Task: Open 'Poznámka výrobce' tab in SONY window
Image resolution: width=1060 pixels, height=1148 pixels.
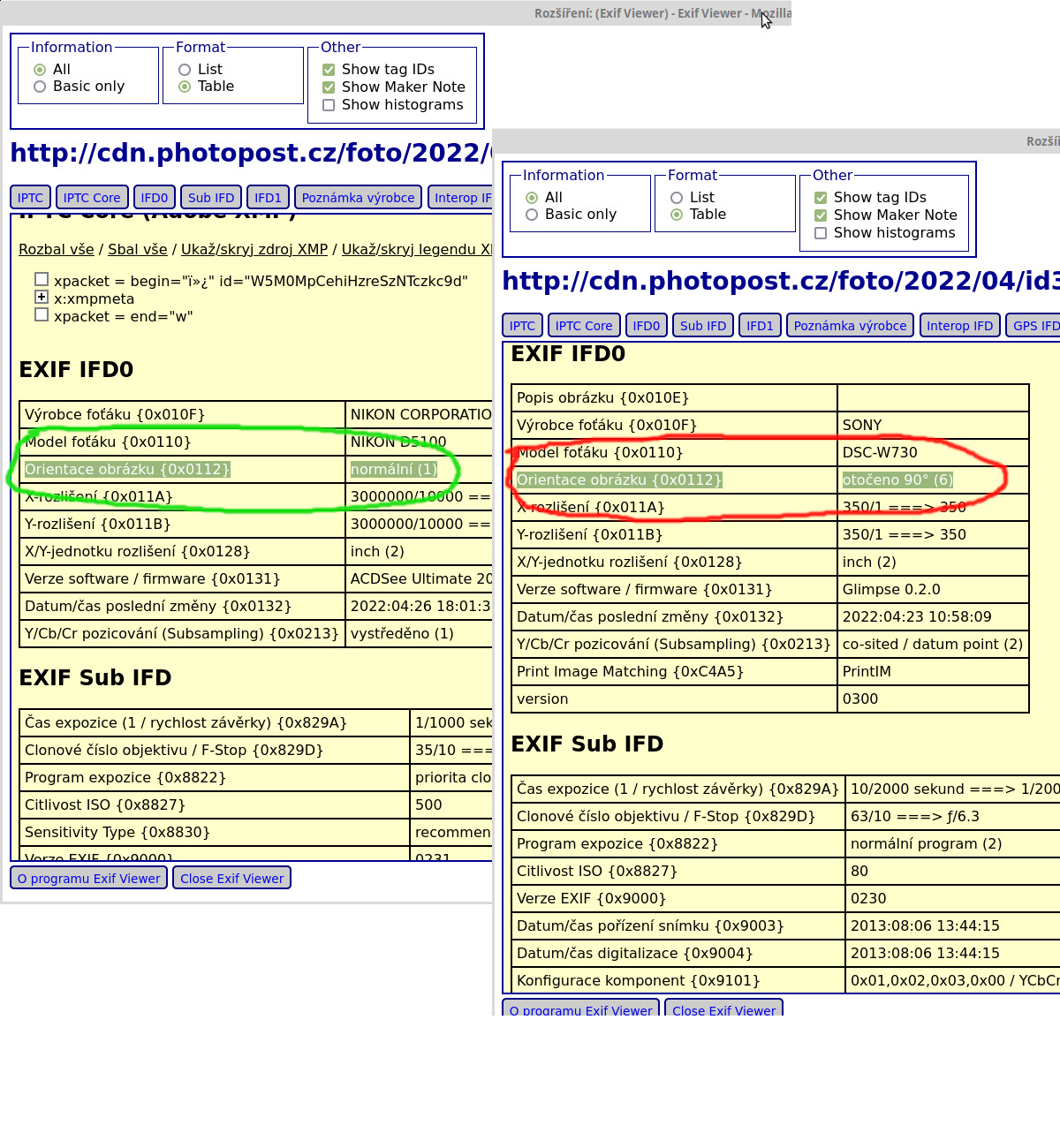Action: point(850,326)
